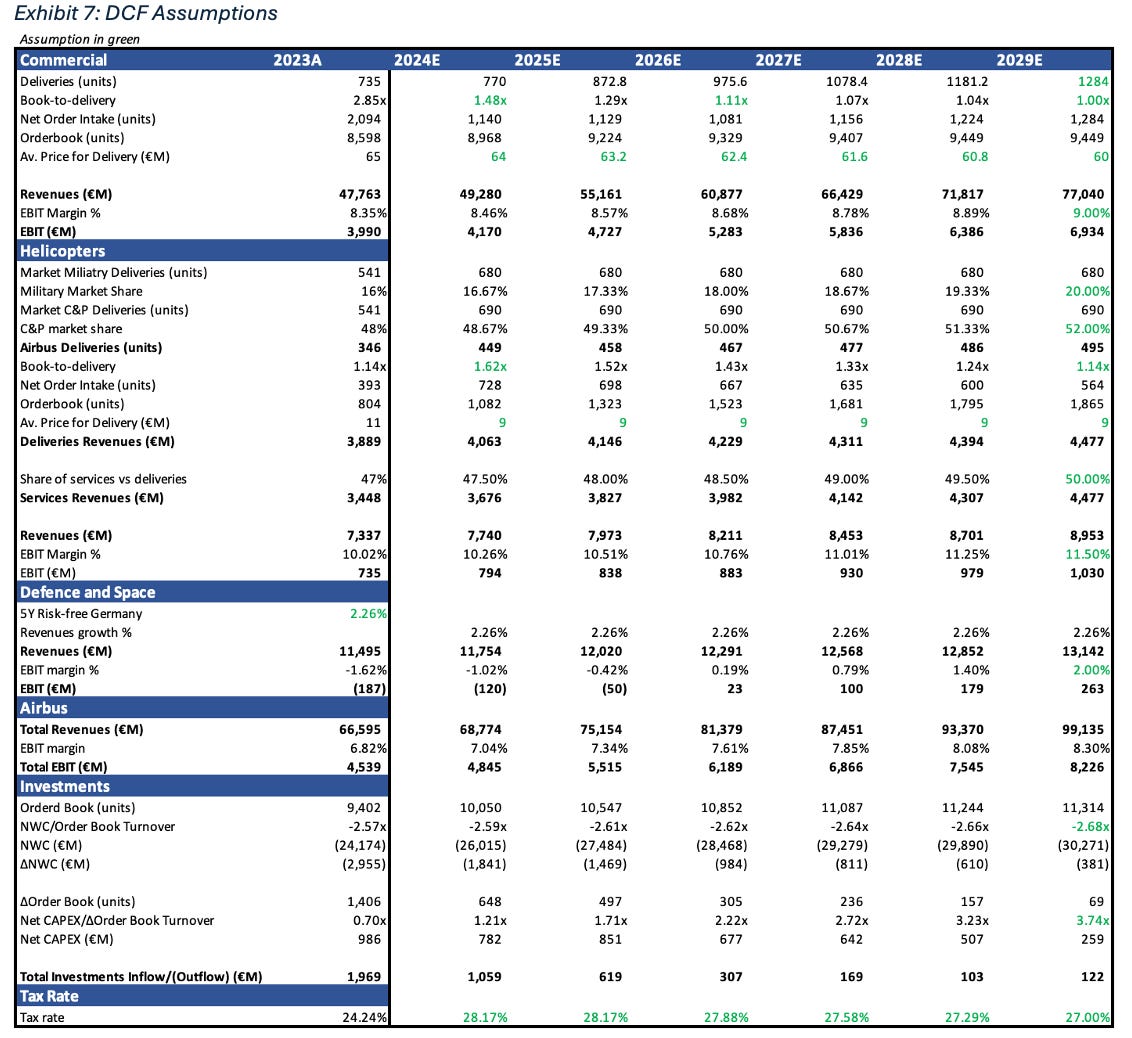Select the 'Total Revenues (€M)' row label

pyautogui.click(x=82, y=730)
